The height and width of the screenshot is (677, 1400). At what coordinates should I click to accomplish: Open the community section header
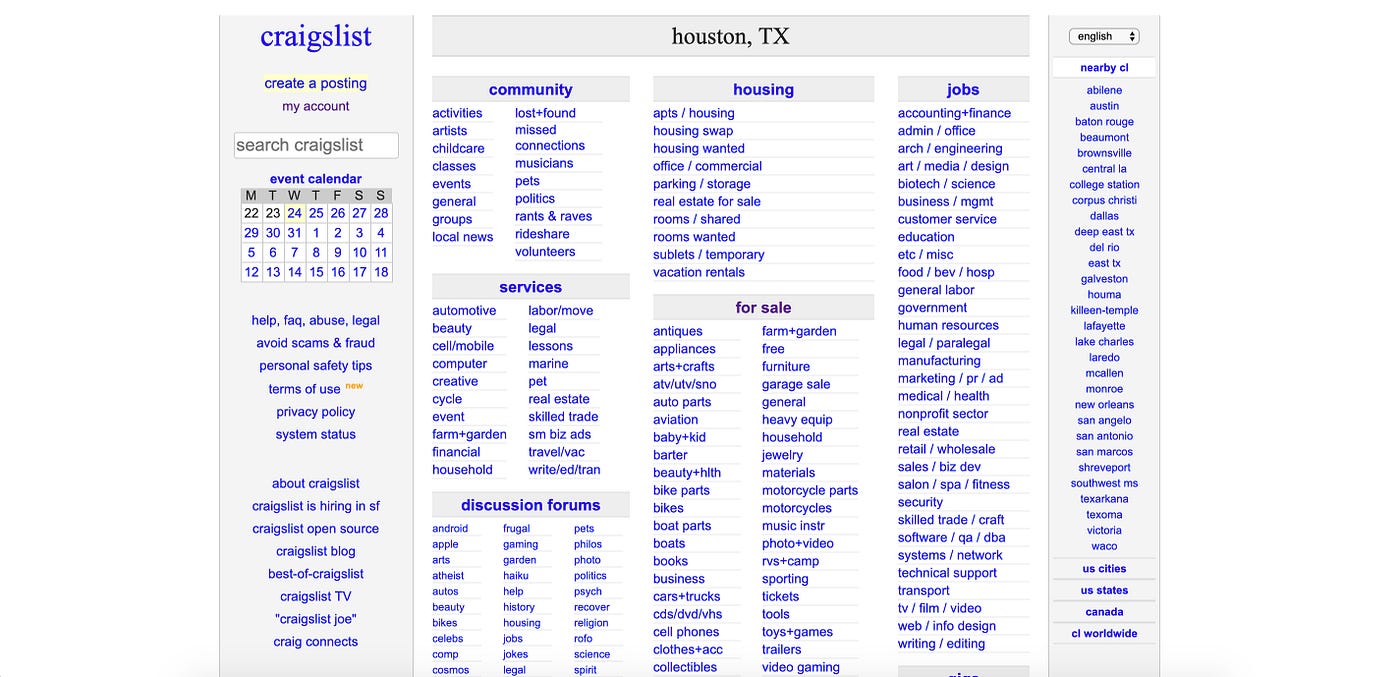(531, 89)
